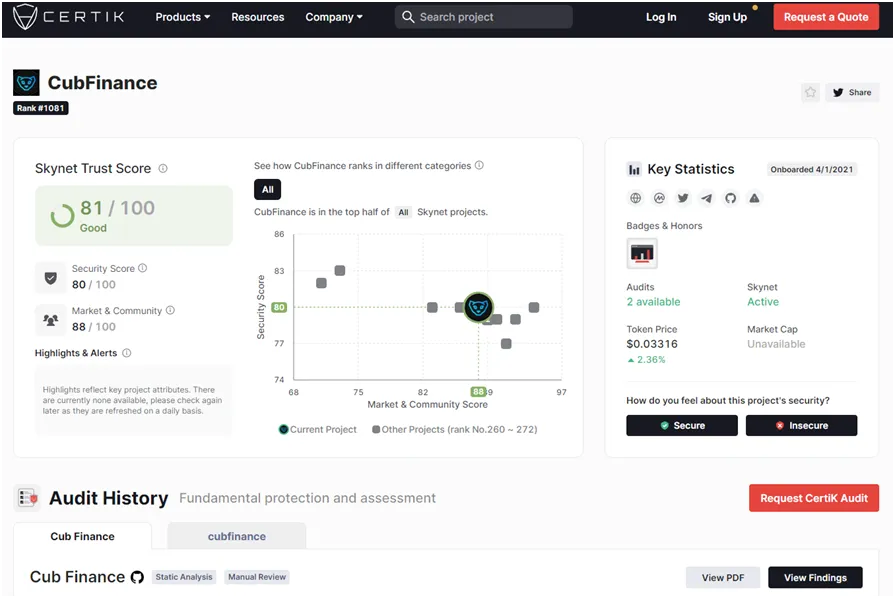Click the Rank #1081 badge
The image size is (895, 598).
41,108
